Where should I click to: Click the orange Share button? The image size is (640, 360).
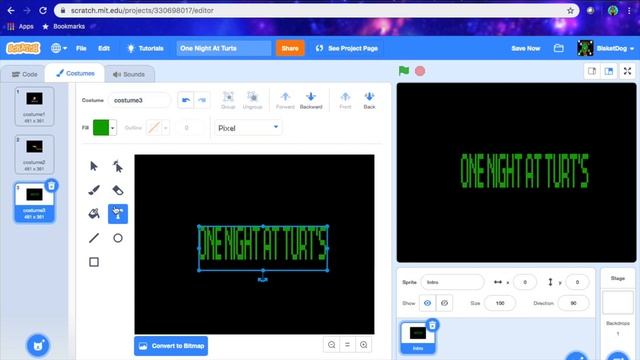click(x=290, y=48)
